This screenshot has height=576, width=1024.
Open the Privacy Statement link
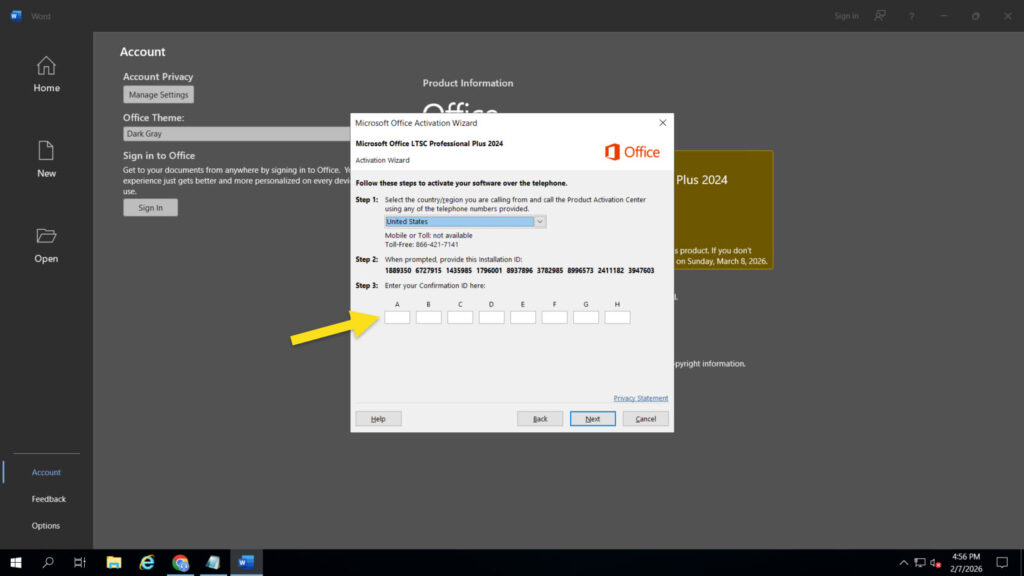641,398
